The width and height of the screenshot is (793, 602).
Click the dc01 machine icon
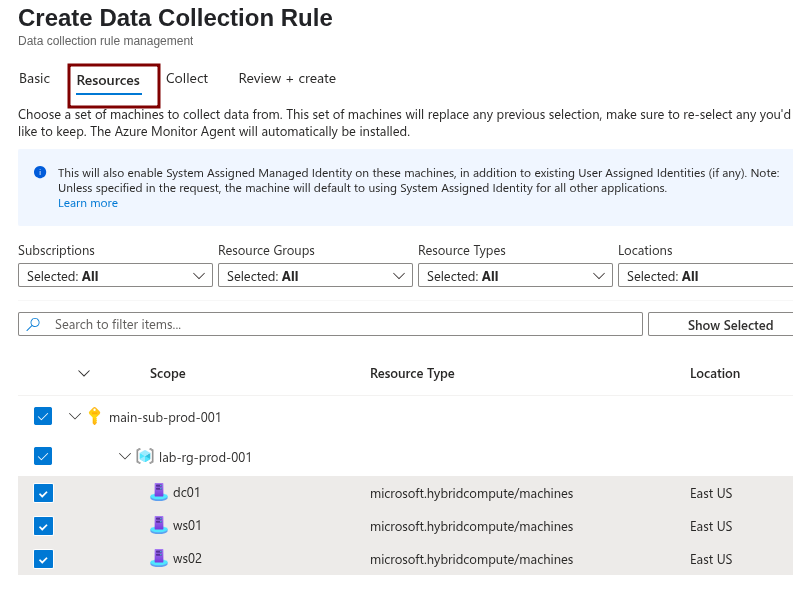pos(159,492)
